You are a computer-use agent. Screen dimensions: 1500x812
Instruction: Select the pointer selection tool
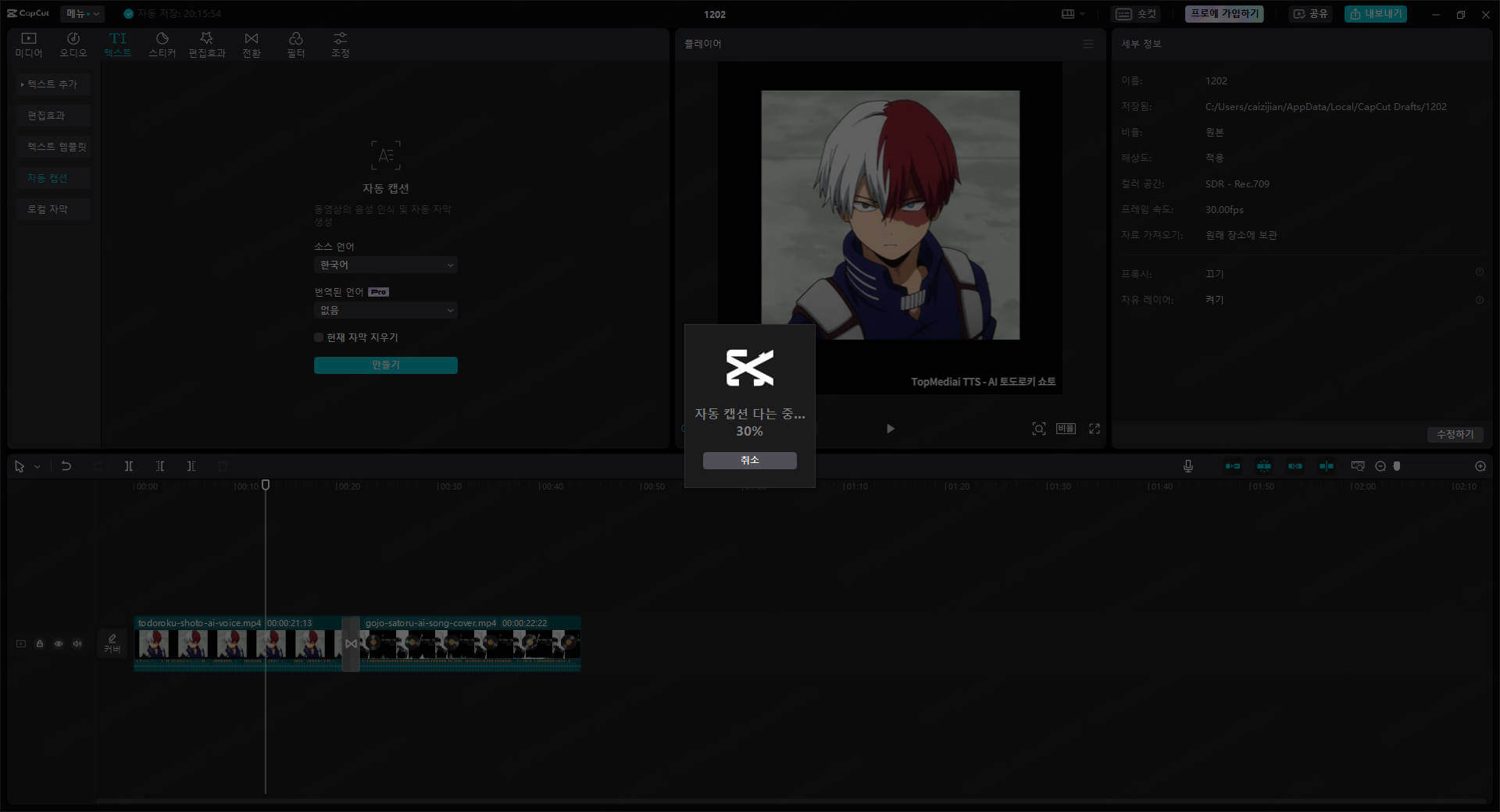(x=20, y=466)
